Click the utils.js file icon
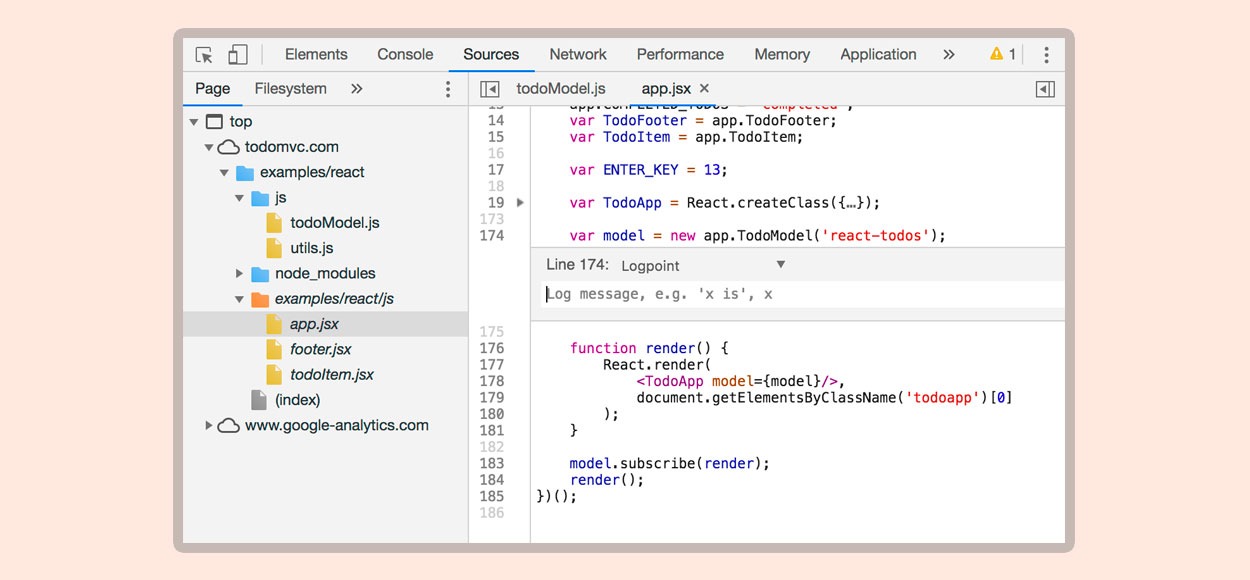Image resolution: width=1250 pixels, height=580 pixels. pyautogui.click(x=274, y=248)
